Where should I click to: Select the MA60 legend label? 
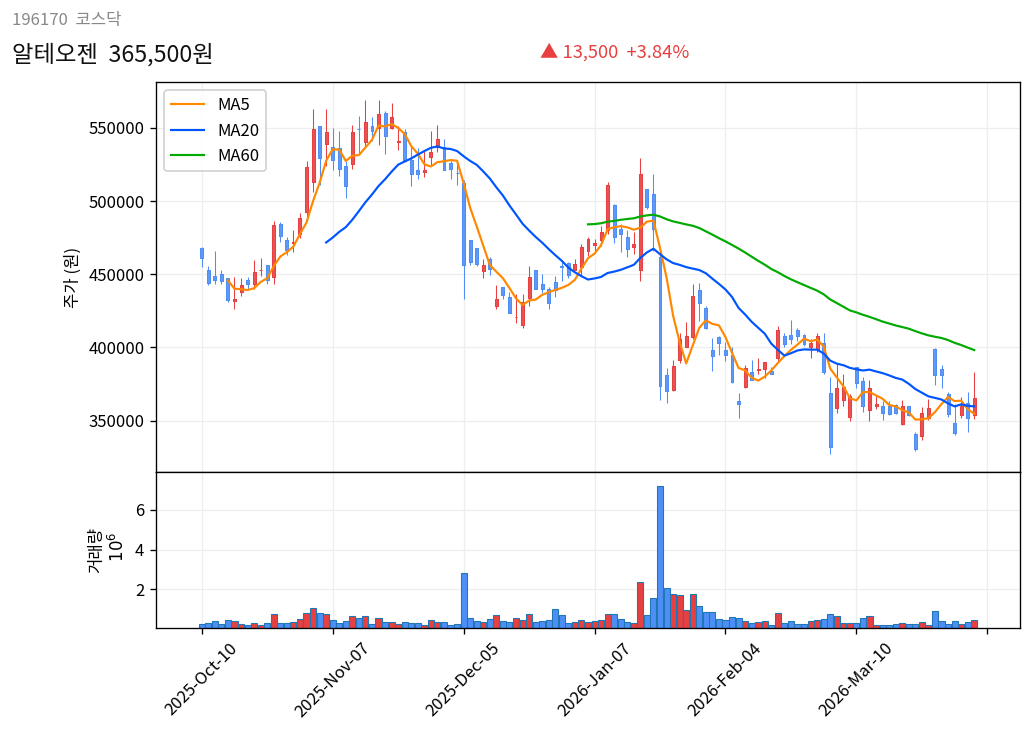point(238,155)
